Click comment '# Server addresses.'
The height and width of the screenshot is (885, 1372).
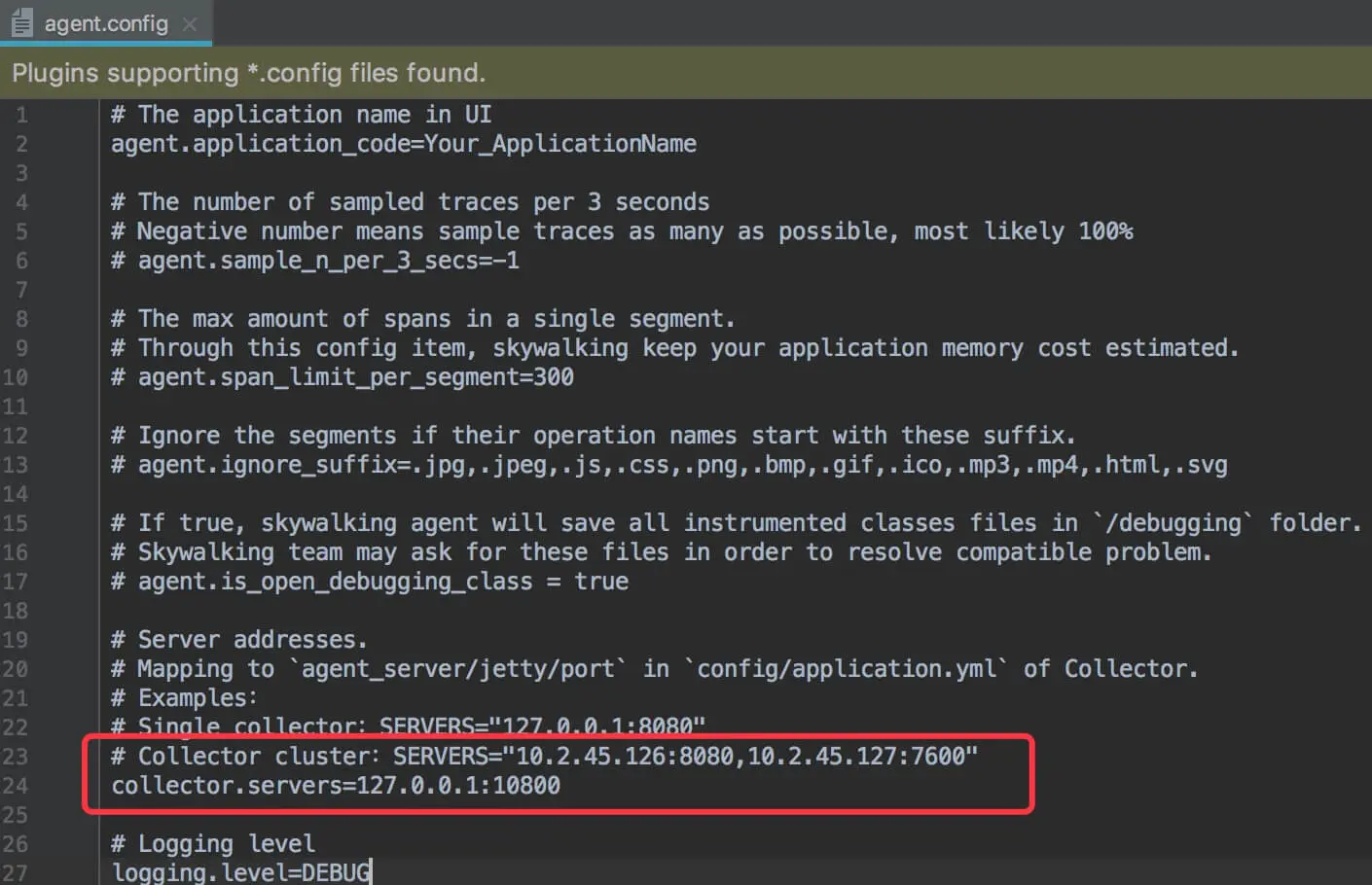pos(238,640)
